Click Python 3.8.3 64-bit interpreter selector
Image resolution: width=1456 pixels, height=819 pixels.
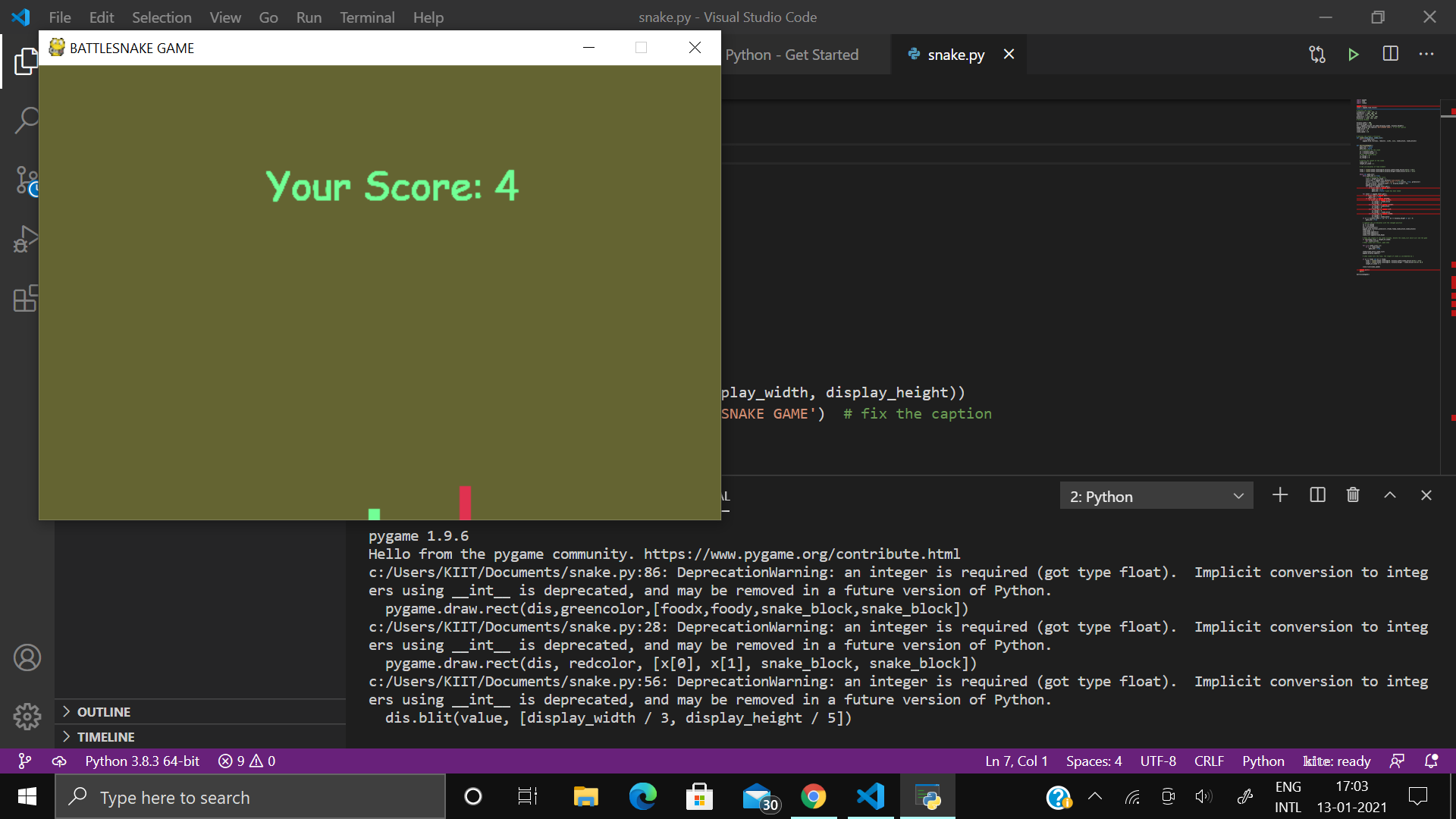click(x=142, y=761)
